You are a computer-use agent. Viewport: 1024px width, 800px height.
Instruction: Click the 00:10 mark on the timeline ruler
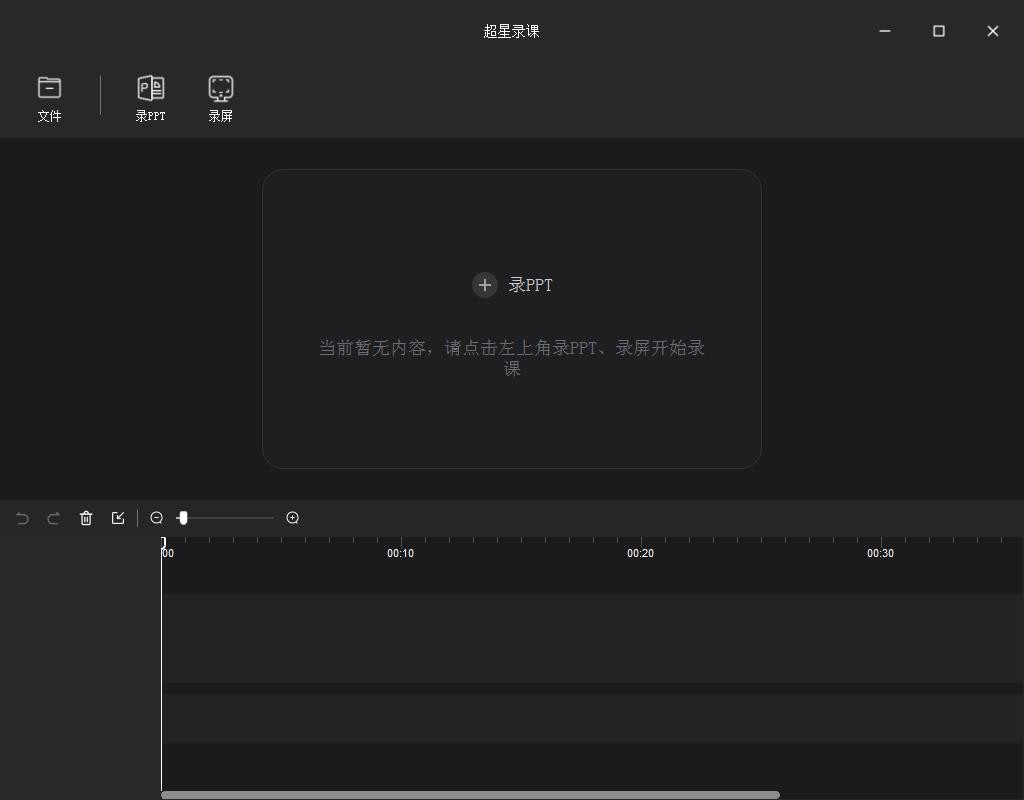(x=400, y=552)
